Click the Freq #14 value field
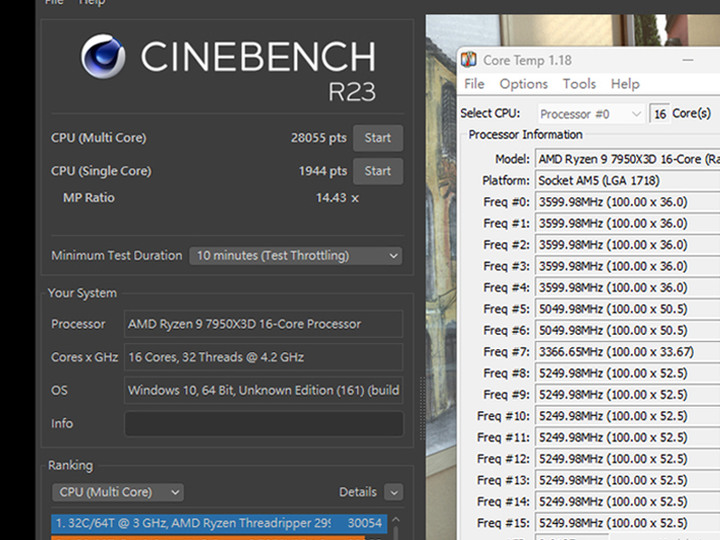The image size is (720, 540). coord(627,501)
